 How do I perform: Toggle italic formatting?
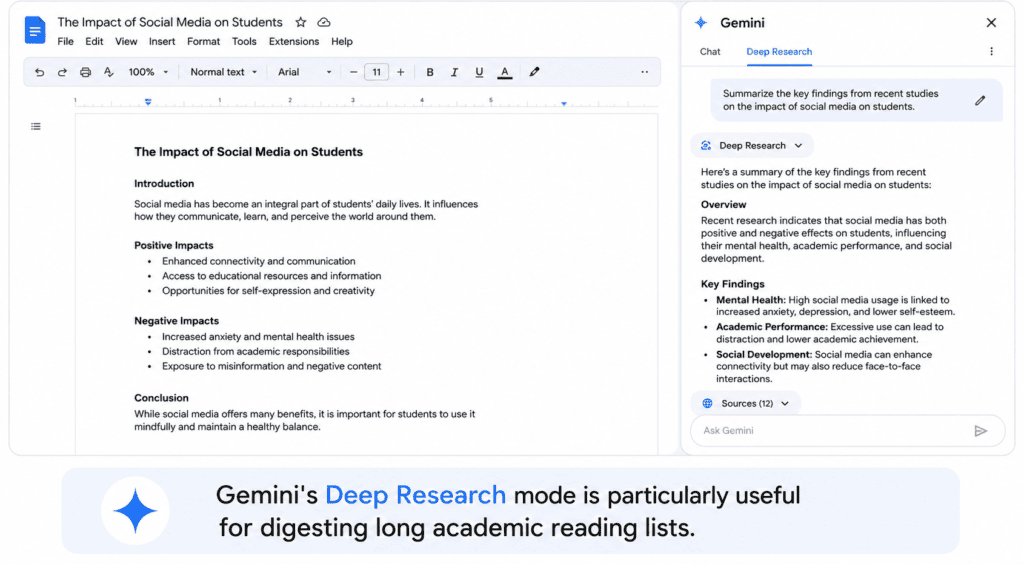click(x=454, y=72)
